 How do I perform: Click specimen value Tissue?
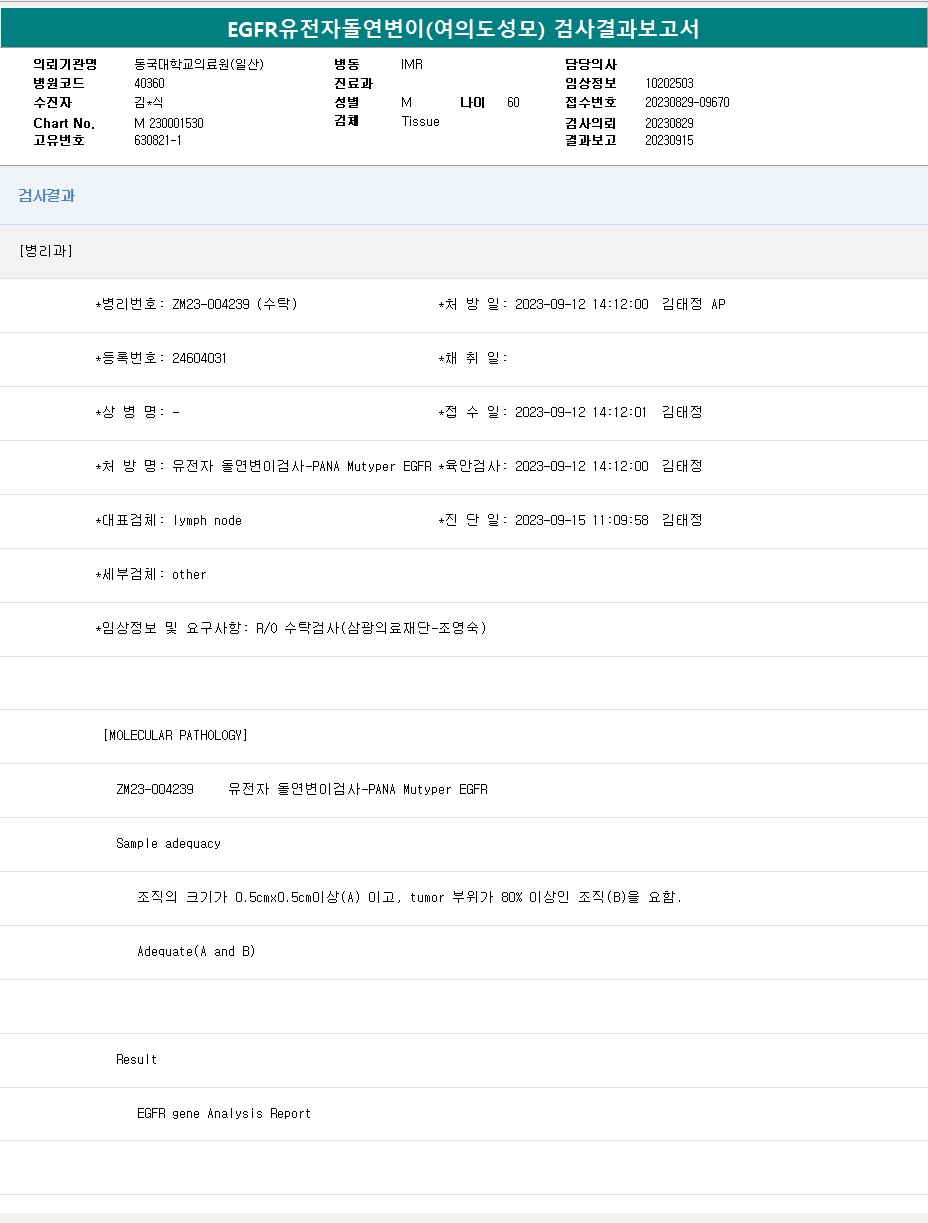tap(420, 121)
